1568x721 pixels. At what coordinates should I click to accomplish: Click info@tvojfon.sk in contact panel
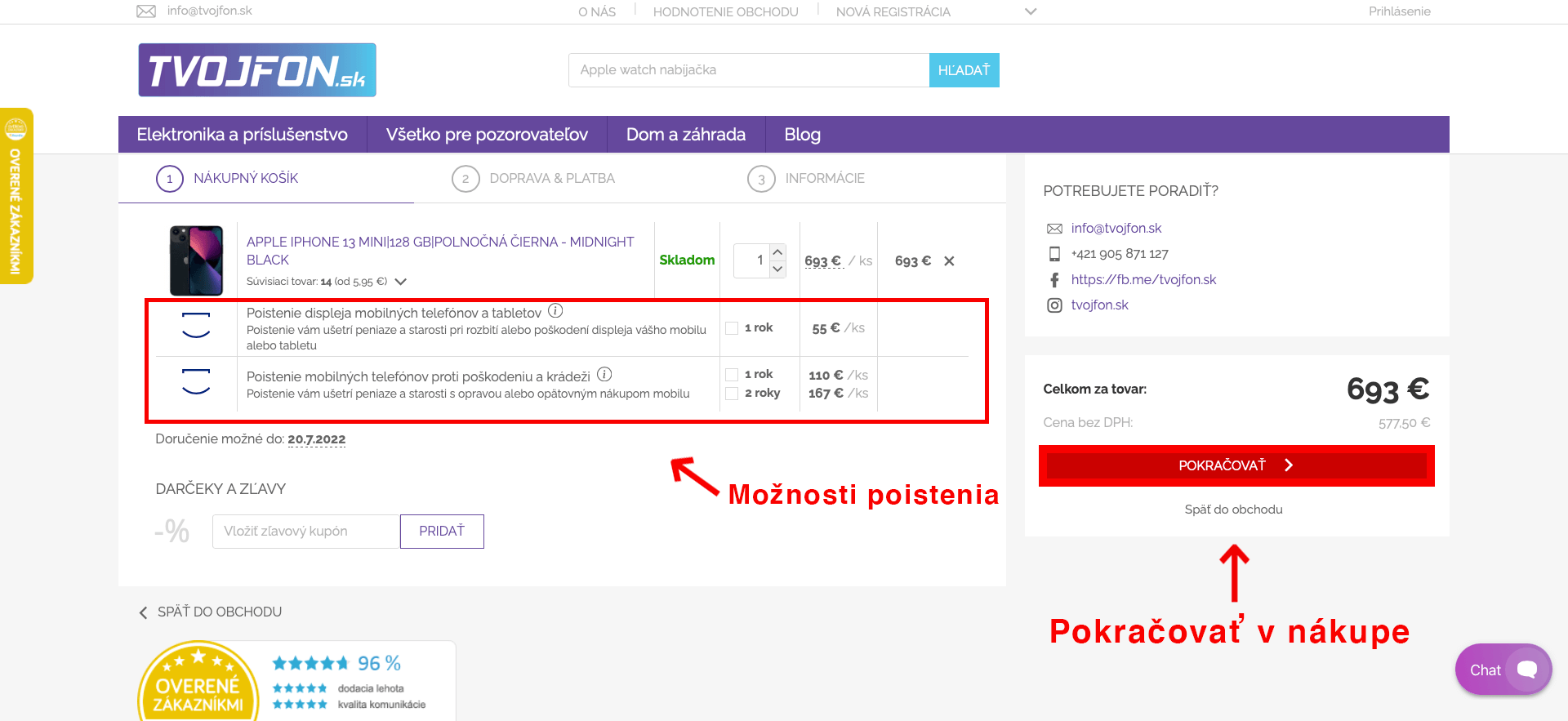click(x=1116, y=229)
